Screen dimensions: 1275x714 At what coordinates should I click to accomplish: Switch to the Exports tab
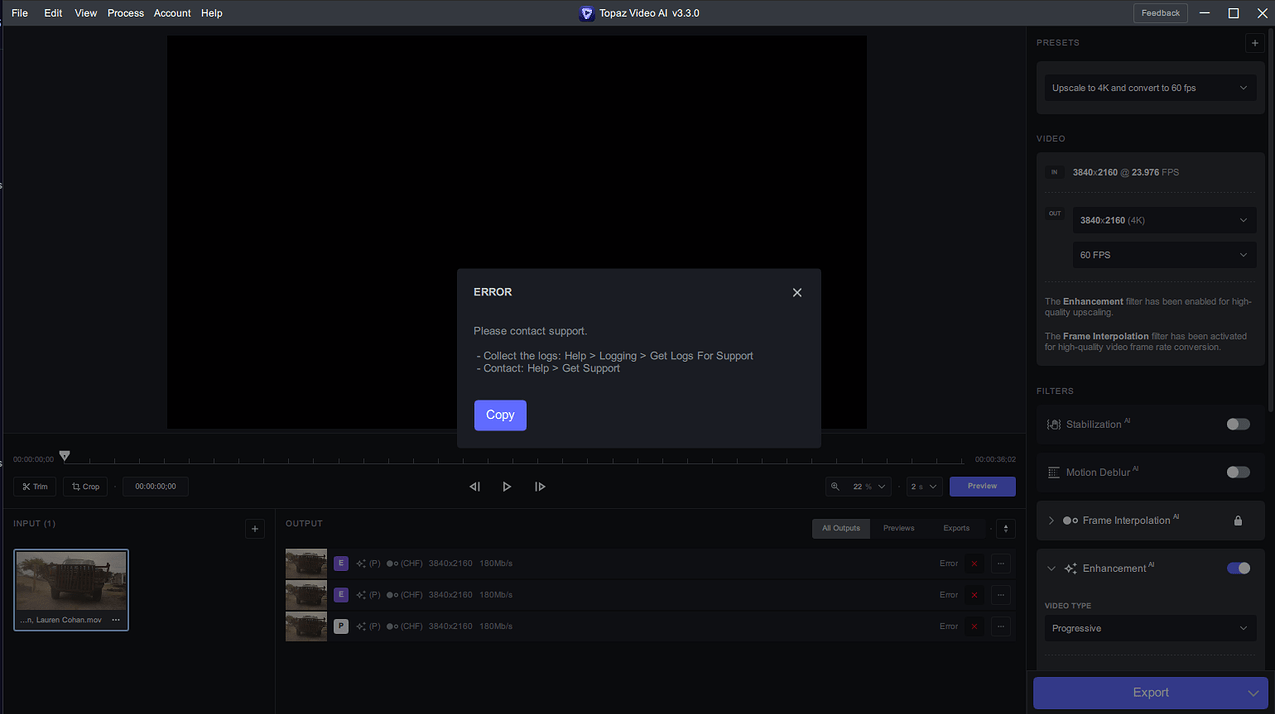click(957, 528)
